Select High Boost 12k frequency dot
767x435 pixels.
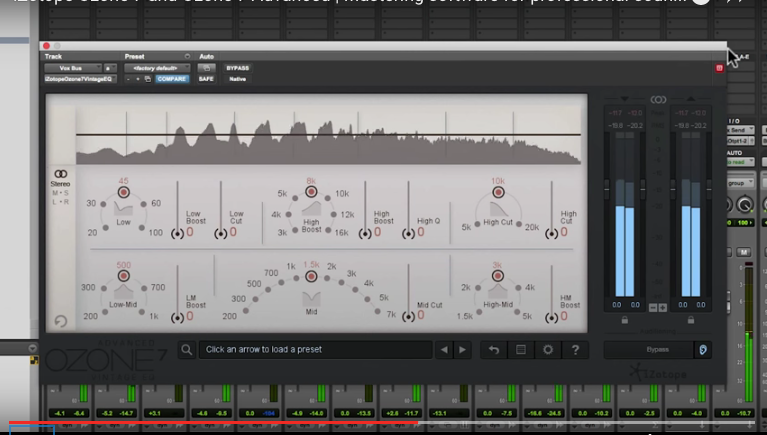point(334,214)
